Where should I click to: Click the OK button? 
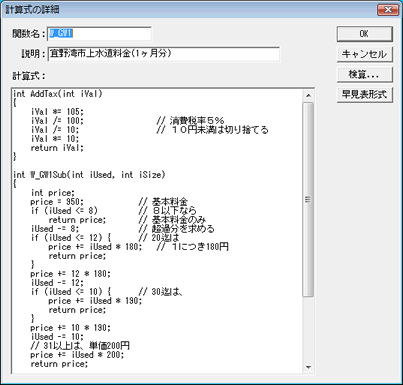[x=365, y=34]
